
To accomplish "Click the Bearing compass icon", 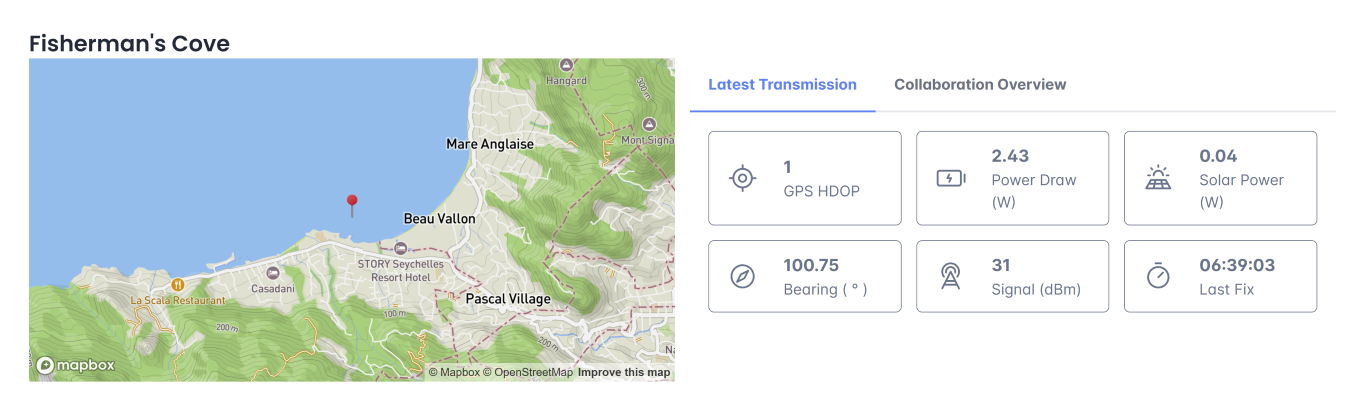I will 742,277.
